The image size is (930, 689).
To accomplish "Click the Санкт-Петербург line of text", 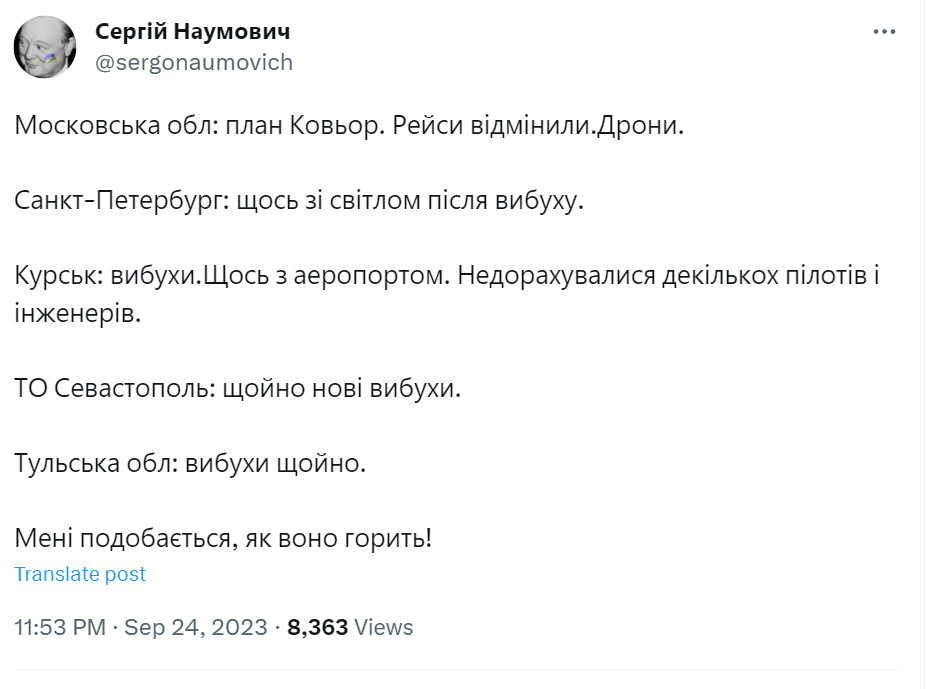I will pyautogui.click(x=298, y=201).
